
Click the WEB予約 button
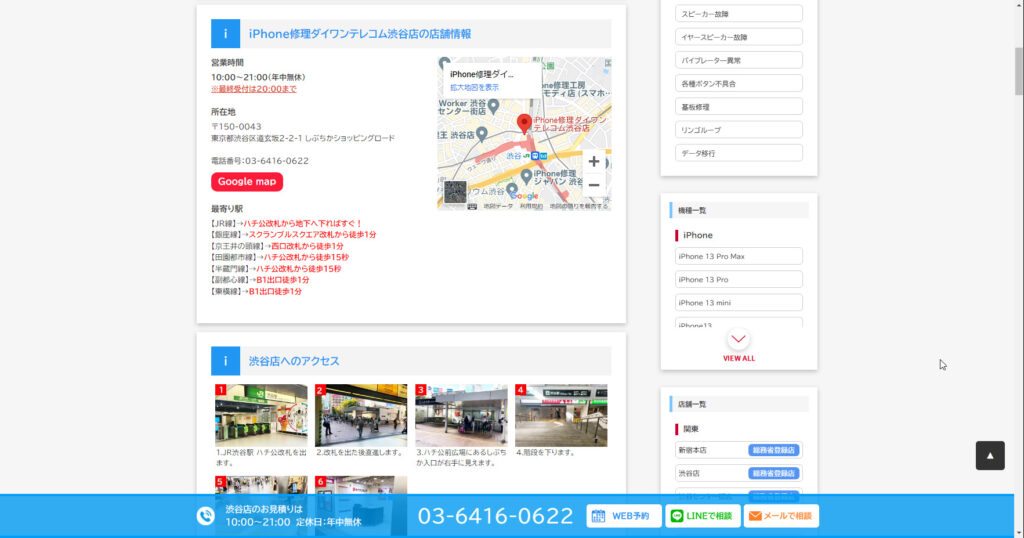pos(624,516)
